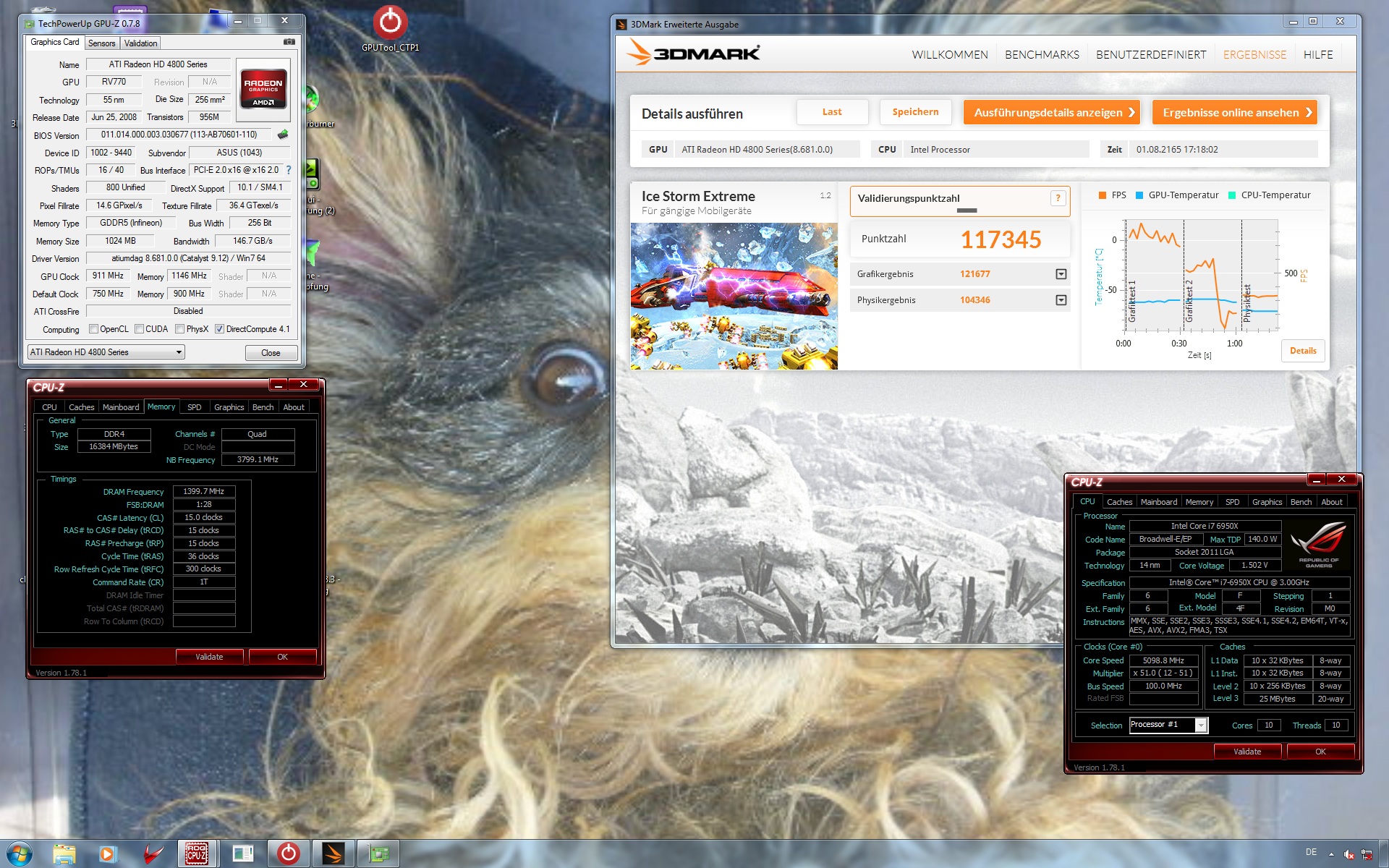The image size is (1389, 868).
Task: Switch to ROG CPU-Z in the taskbar
Action: 197,854
